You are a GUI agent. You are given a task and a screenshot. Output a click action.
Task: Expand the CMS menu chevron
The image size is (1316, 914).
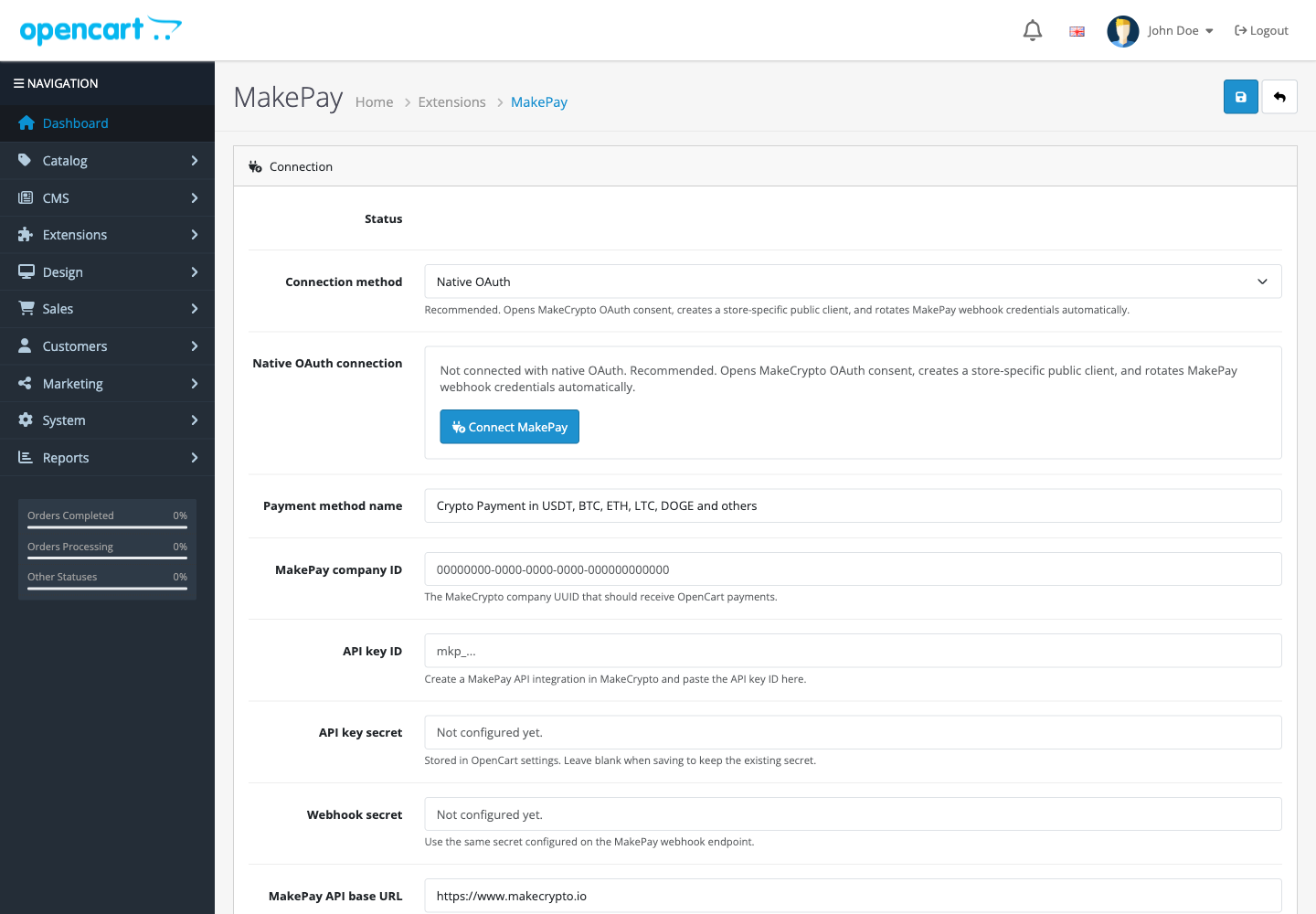click(x=195, y=197)
